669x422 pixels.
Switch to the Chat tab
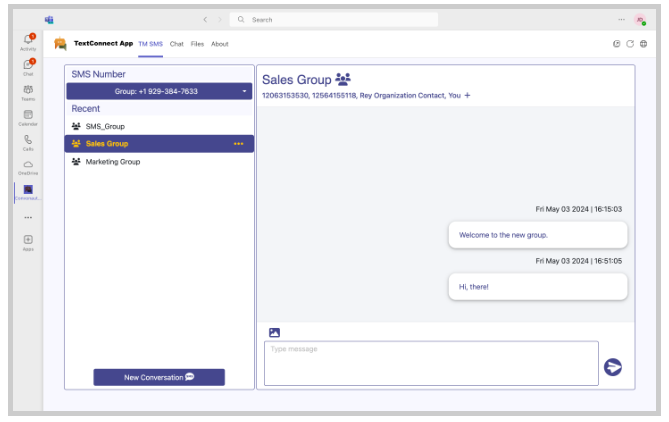[177, 44]
